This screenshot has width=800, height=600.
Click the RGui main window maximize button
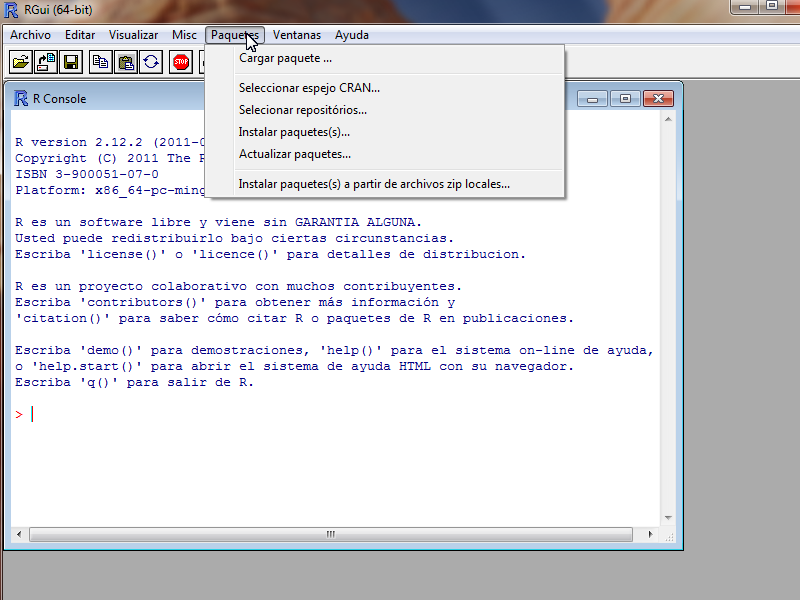point(772,7)
